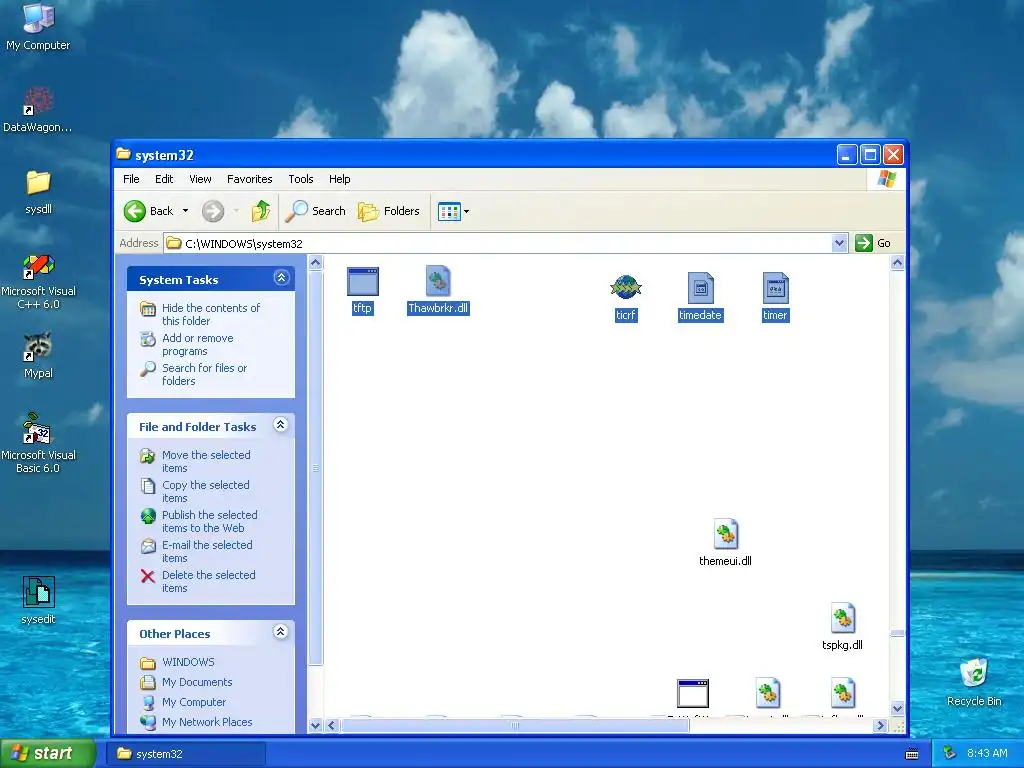Image resolution: width=1024 pixels, height=768 pixels.
Task: Select the tspkg.dll file icon
Action: point(842,618)
